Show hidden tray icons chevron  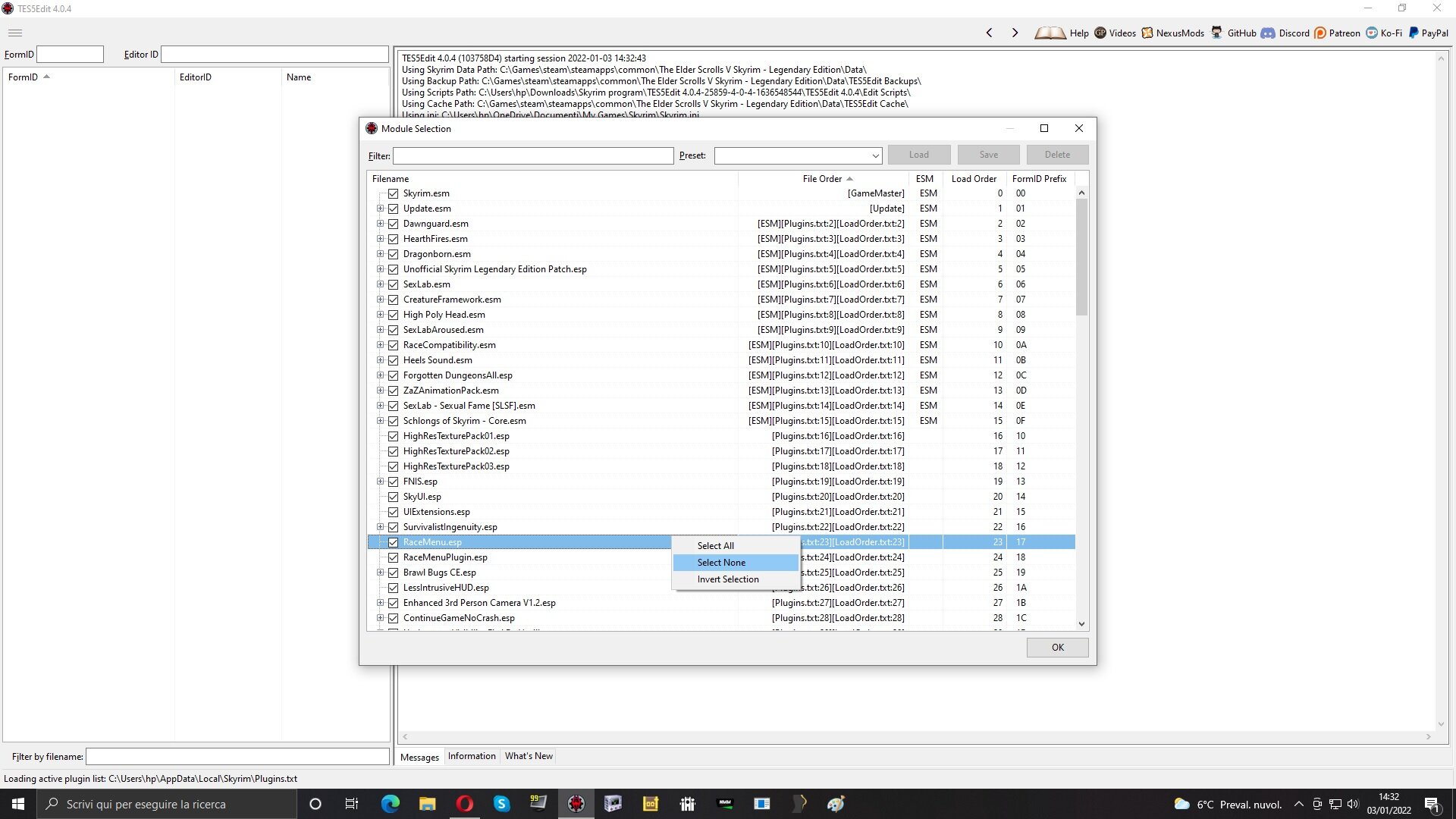click(x=1299, y=804)
